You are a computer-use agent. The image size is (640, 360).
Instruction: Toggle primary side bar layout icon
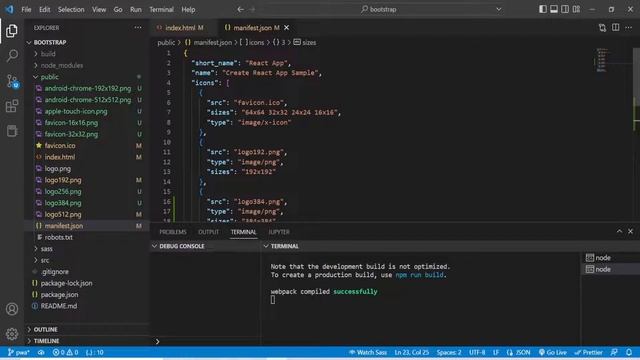click(542, 9)
